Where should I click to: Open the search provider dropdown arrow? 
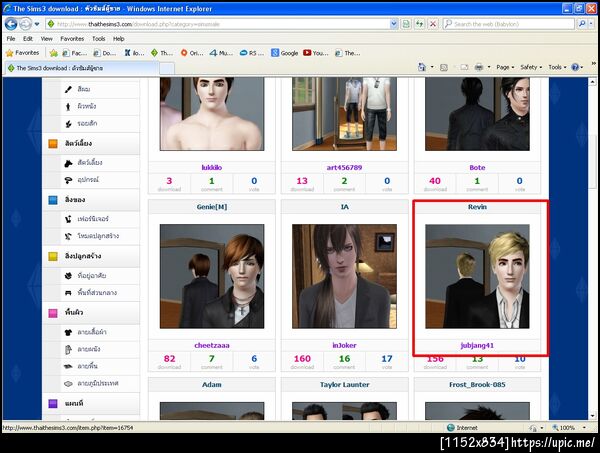[x=591, y=24]
